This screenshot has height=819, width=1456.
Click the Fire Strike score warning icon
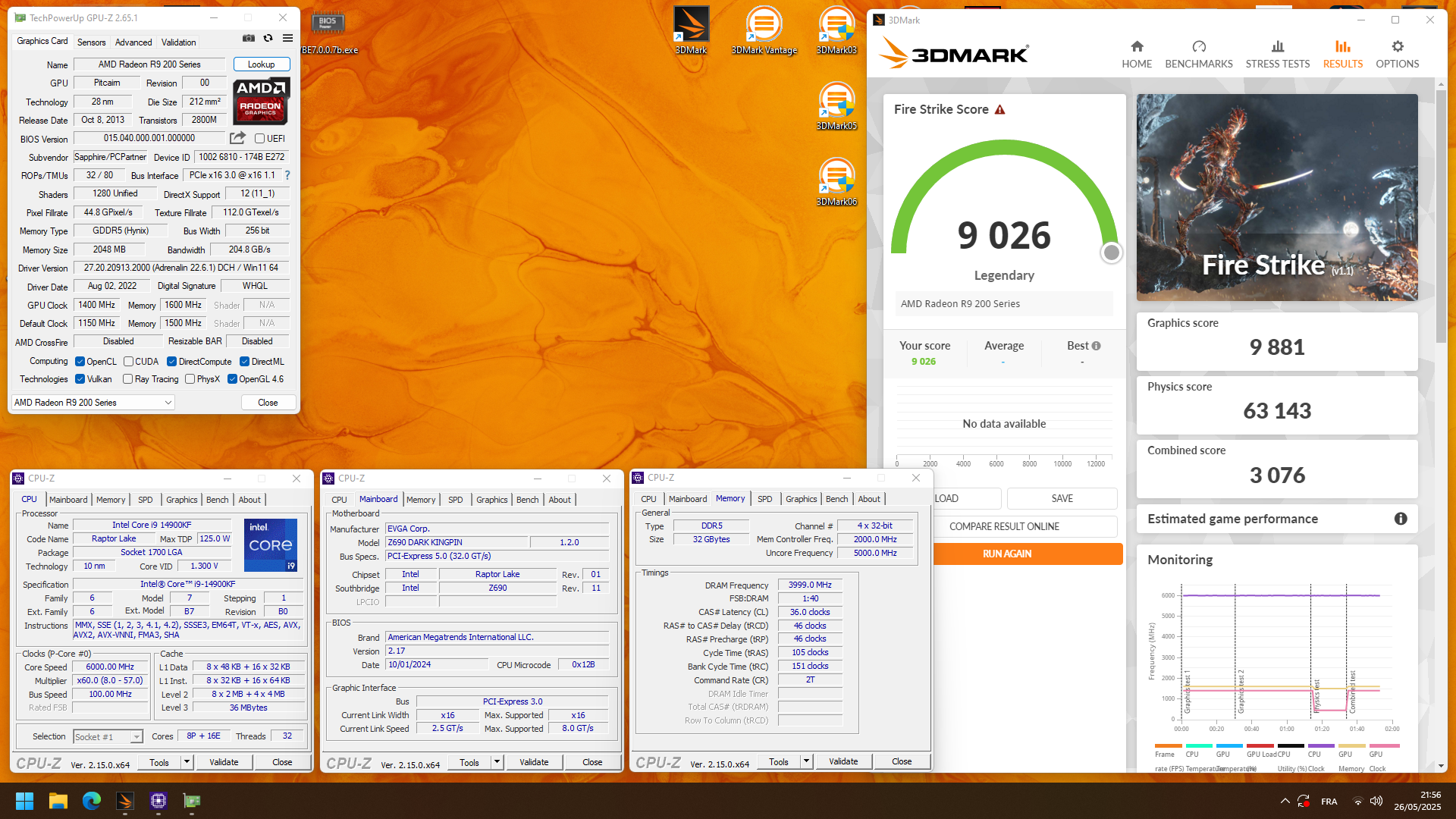(x=1000, y=110)
